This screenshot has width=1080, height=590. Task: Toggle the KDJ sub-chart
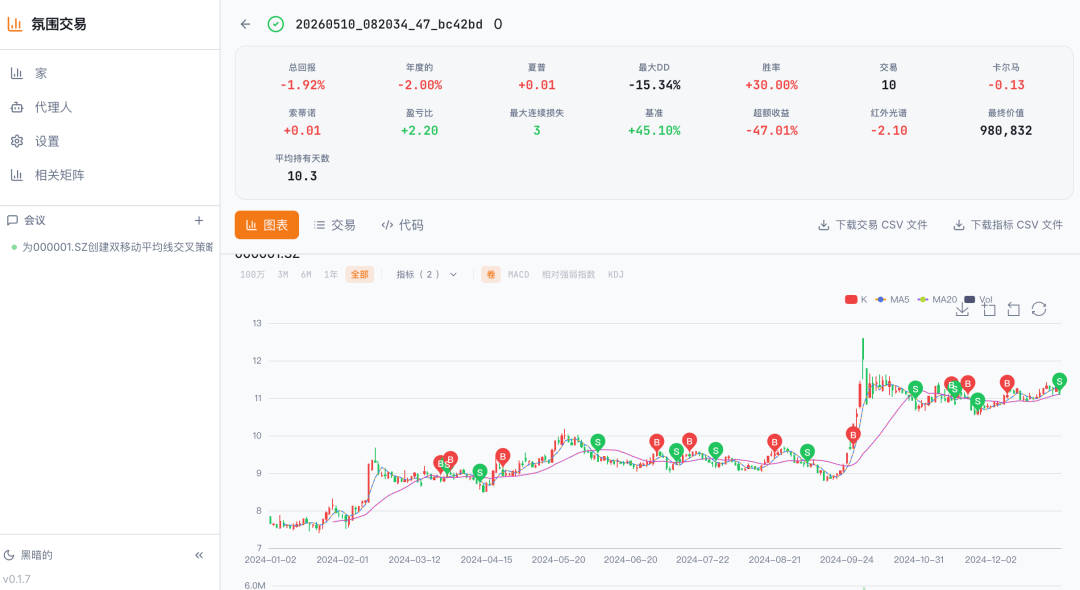click(x=616, y=275)
